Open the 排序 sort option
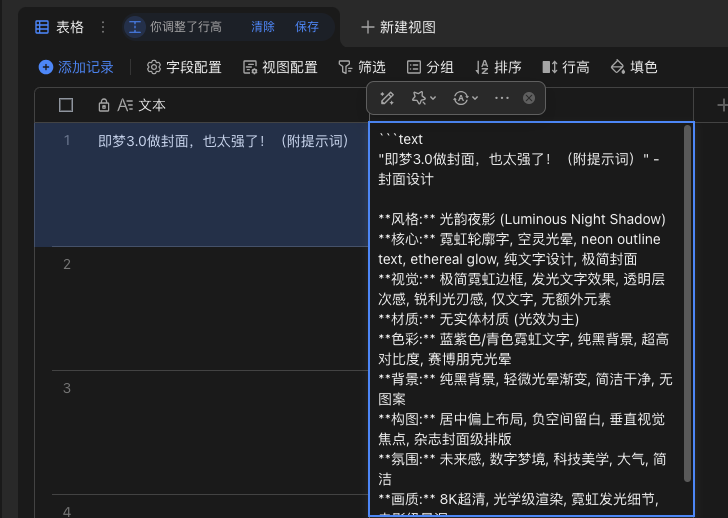 coord(498,67)
